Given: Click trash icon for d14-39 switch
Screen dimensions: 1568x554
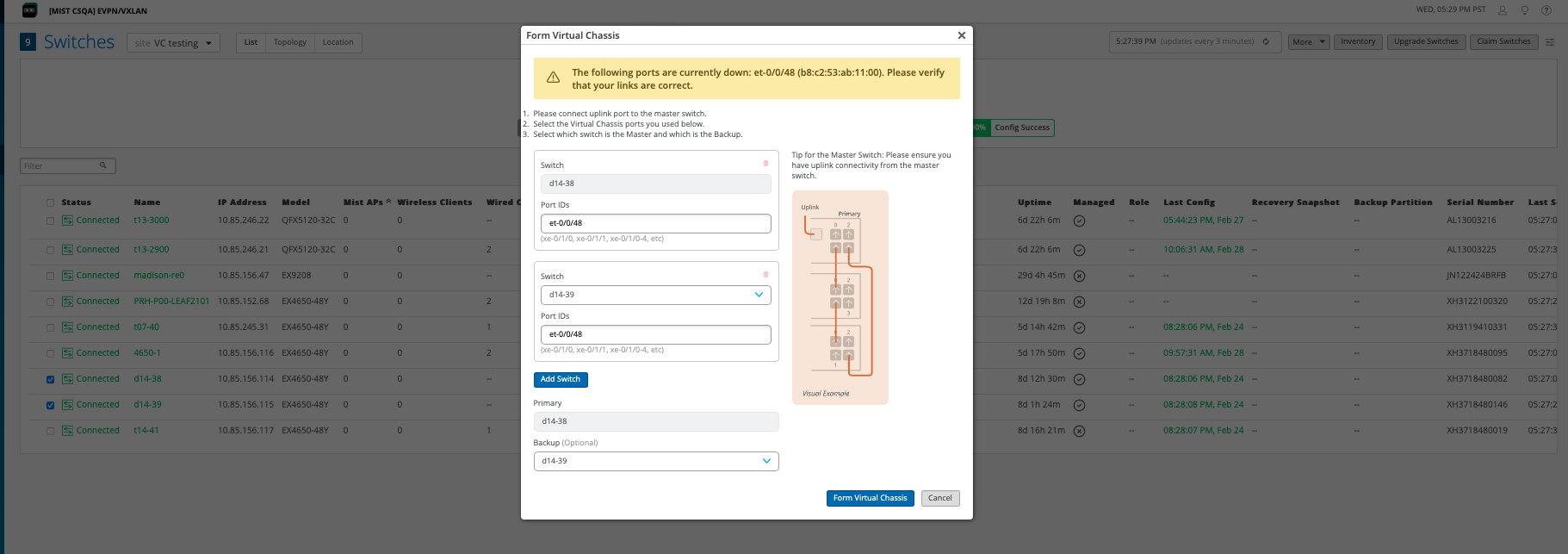Looking at the screenshot, I should tap(765, 275).
